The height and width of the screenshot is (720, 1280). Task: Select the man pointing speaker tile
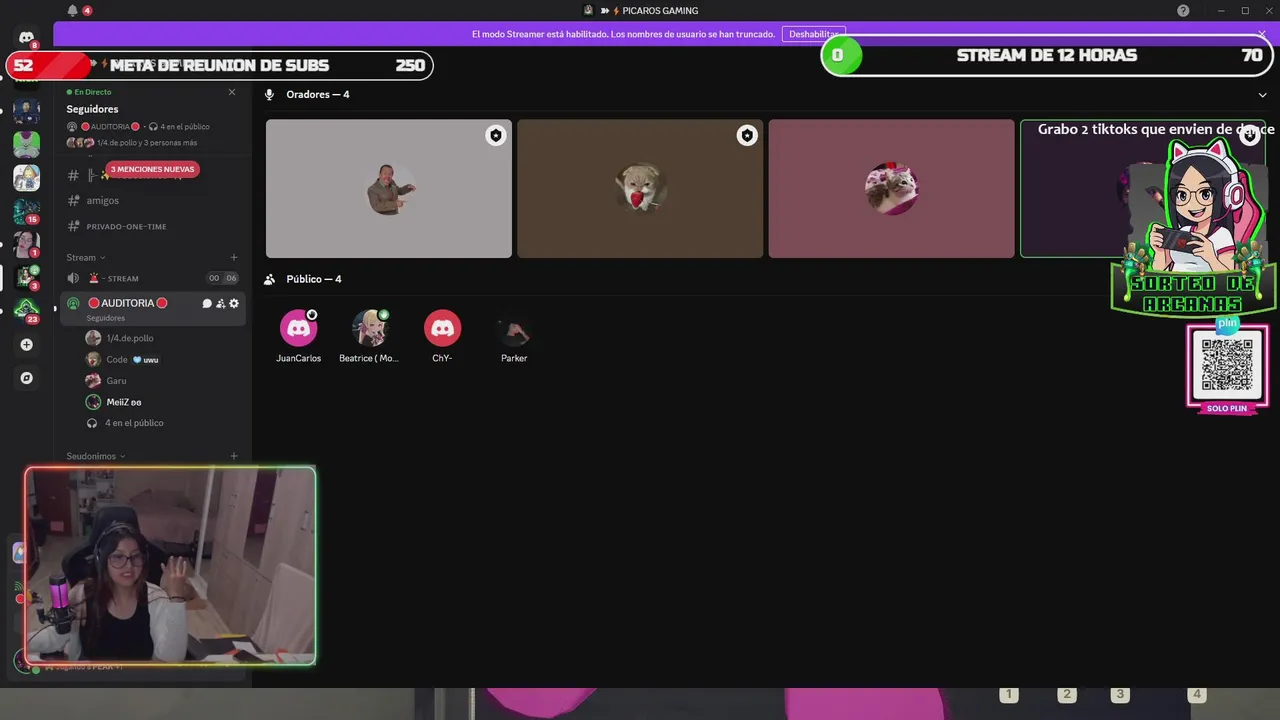(389, 188)
